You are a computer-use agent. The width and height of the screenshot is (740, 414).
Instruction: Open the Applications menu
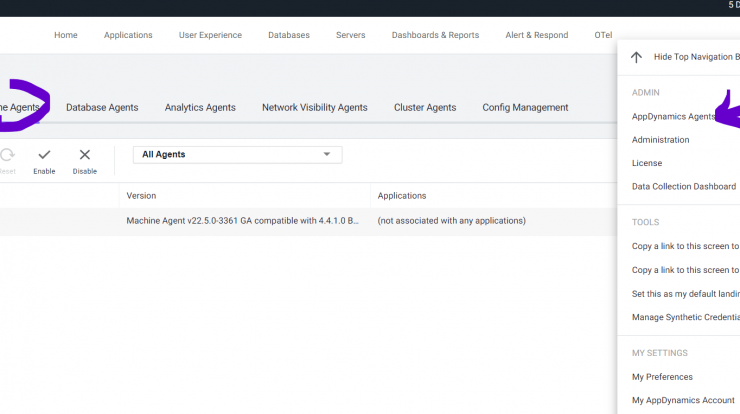coord(128,35)
